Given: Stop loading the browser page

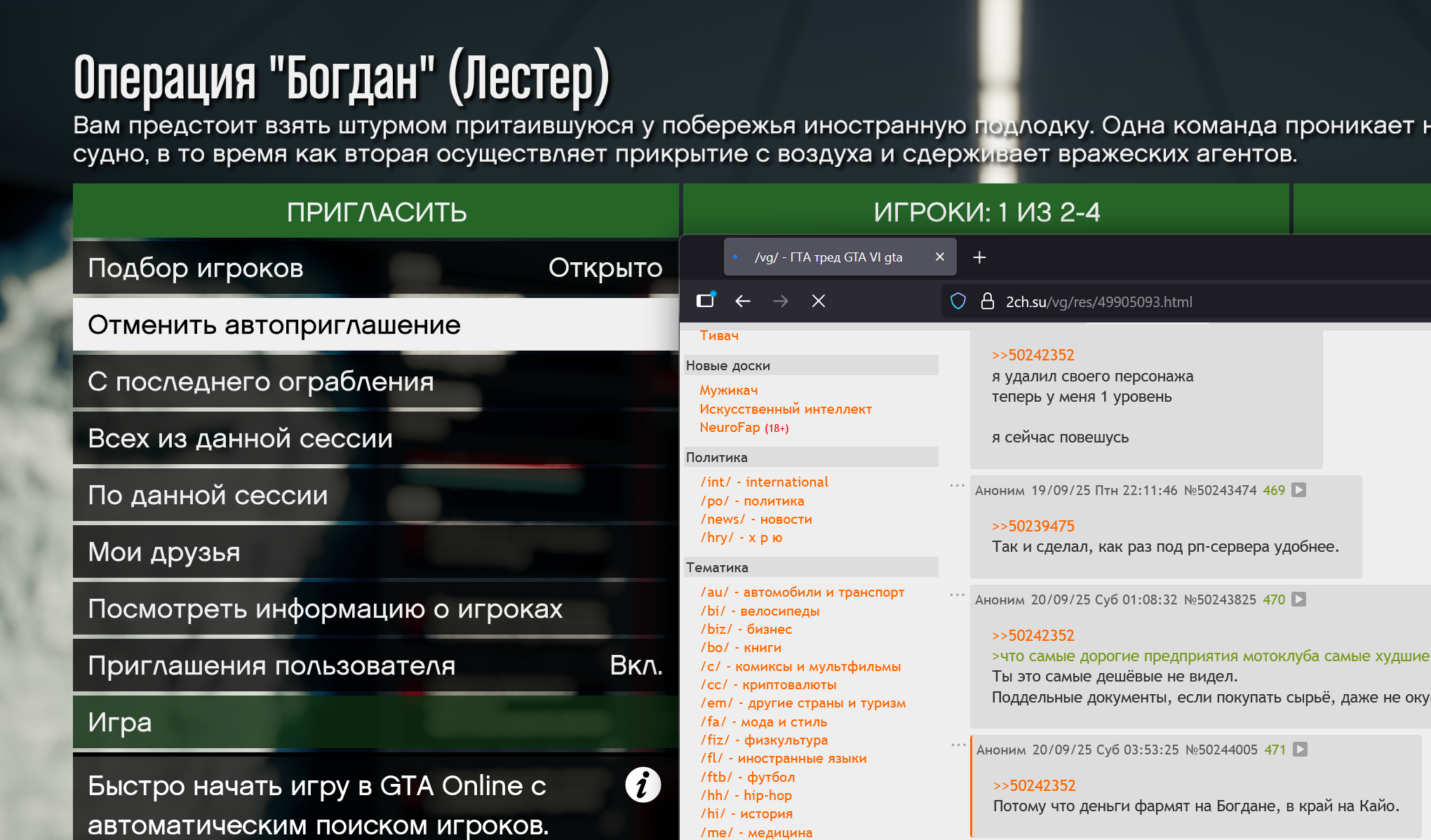Looking at the screenshot, I should tap(818, 302).
